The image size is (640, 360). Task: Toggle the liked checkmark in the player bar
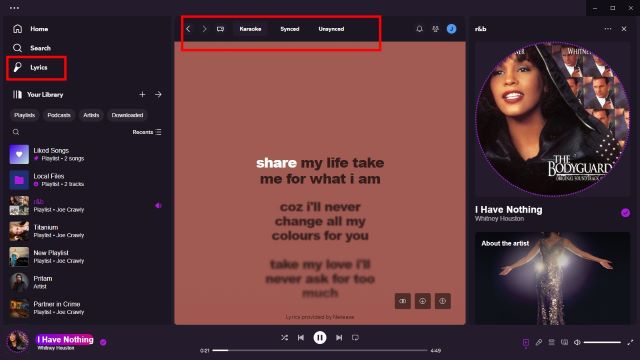point(103,342)
